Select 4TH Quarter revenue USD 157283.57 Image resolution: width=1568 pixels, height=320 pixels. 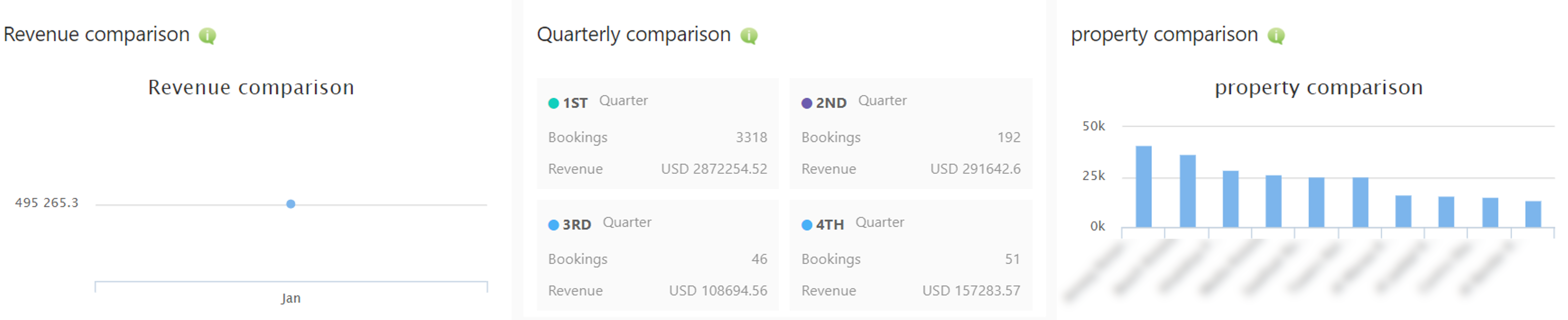click(x=971, y=291)
